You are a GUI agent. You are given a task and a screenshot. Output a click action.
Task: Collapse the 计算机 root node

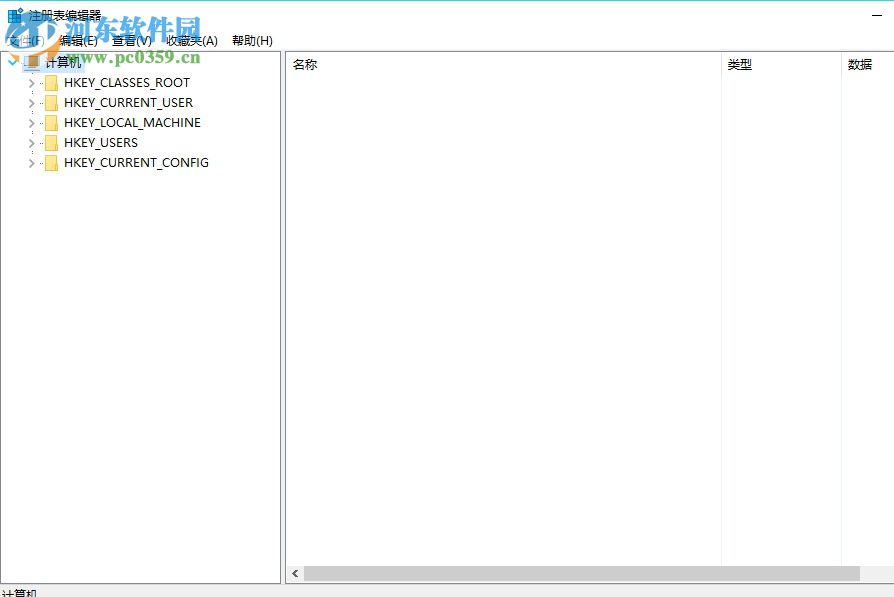tap(13, 62)
